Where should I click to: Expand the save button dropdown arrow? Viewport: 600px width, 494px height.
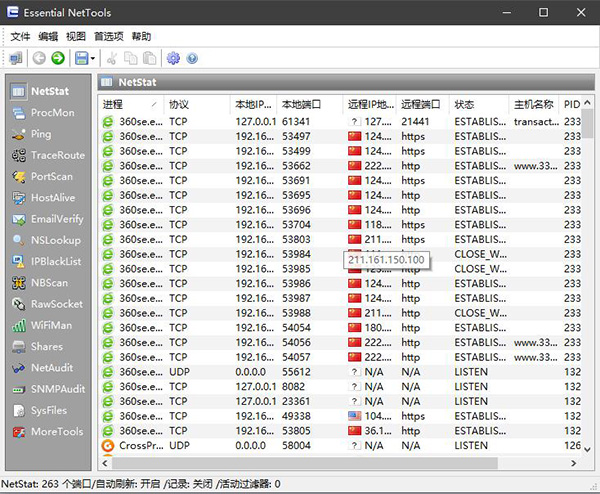pos(93,59)
